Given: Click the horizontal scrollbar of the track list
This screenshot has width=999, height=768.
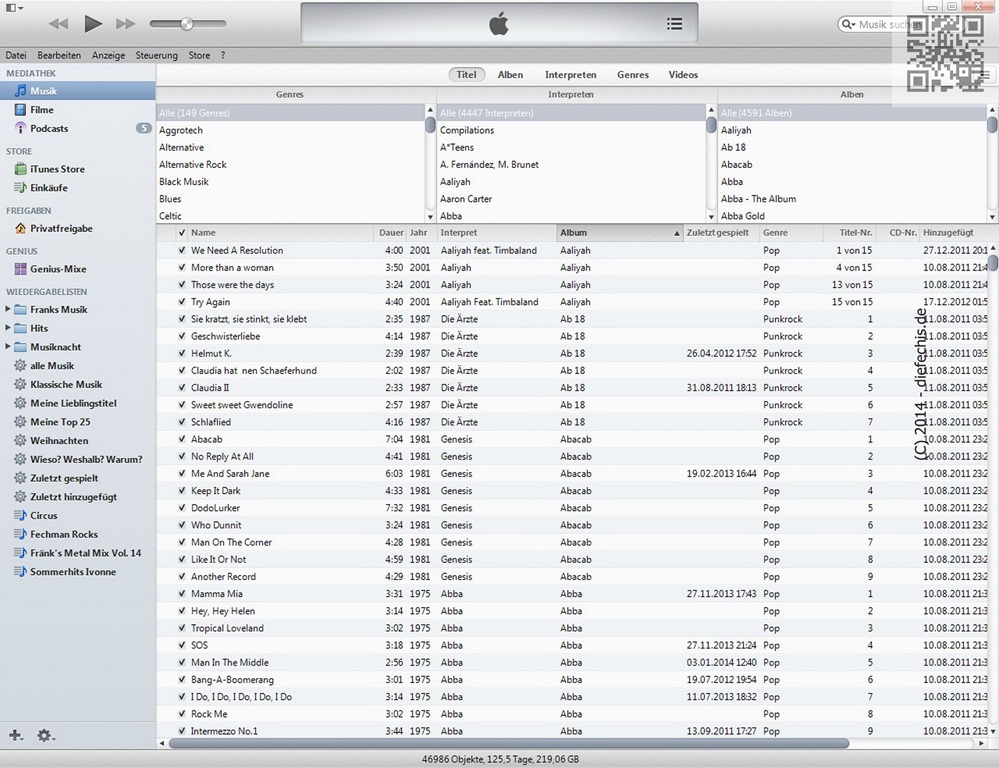Looking at the screenshot, I should coord(508,743).
